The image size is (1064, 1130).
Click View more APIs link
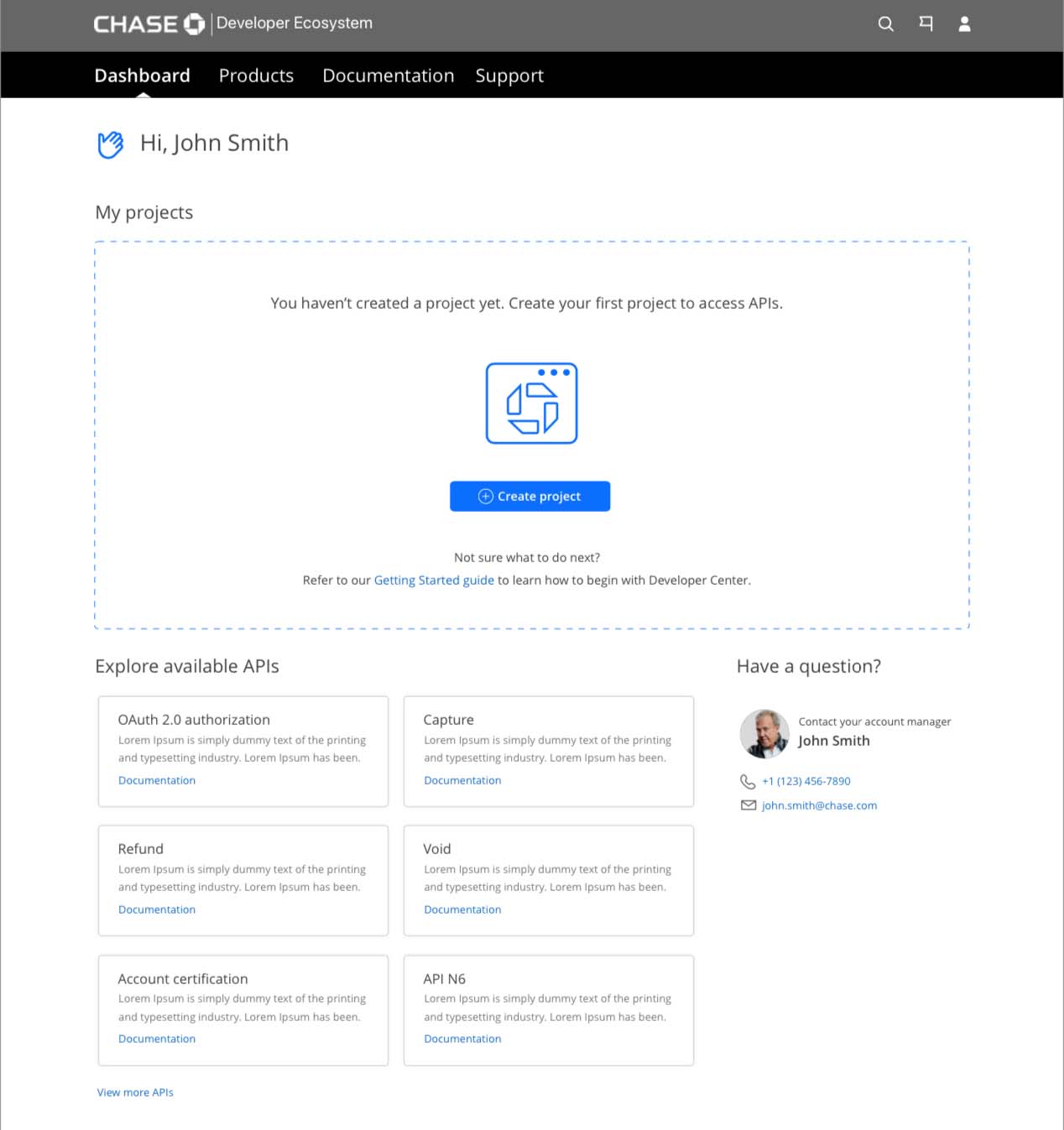(x=135, y=1092)
